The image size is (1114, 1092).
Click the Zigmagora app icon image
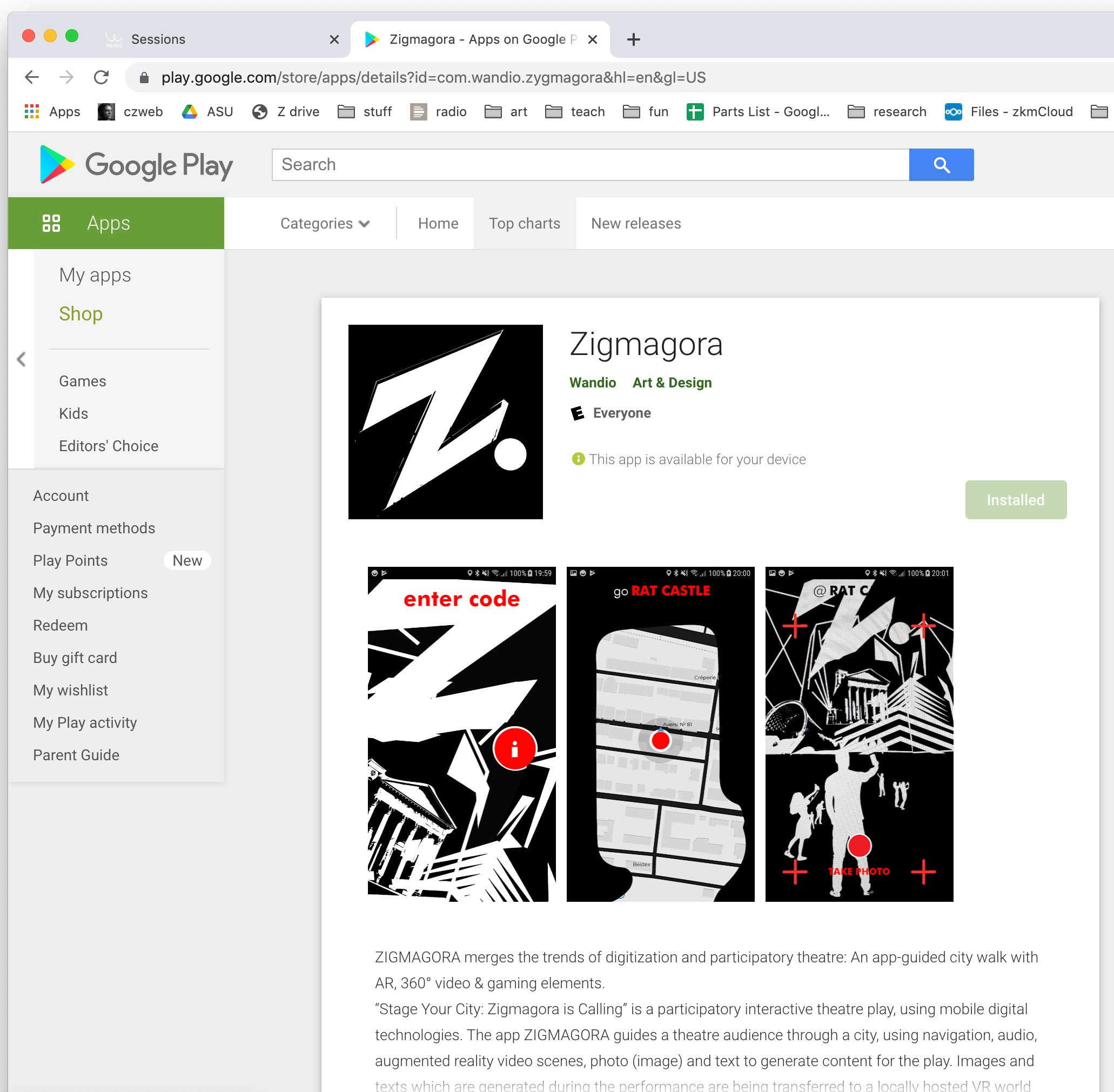coord(445,421)
